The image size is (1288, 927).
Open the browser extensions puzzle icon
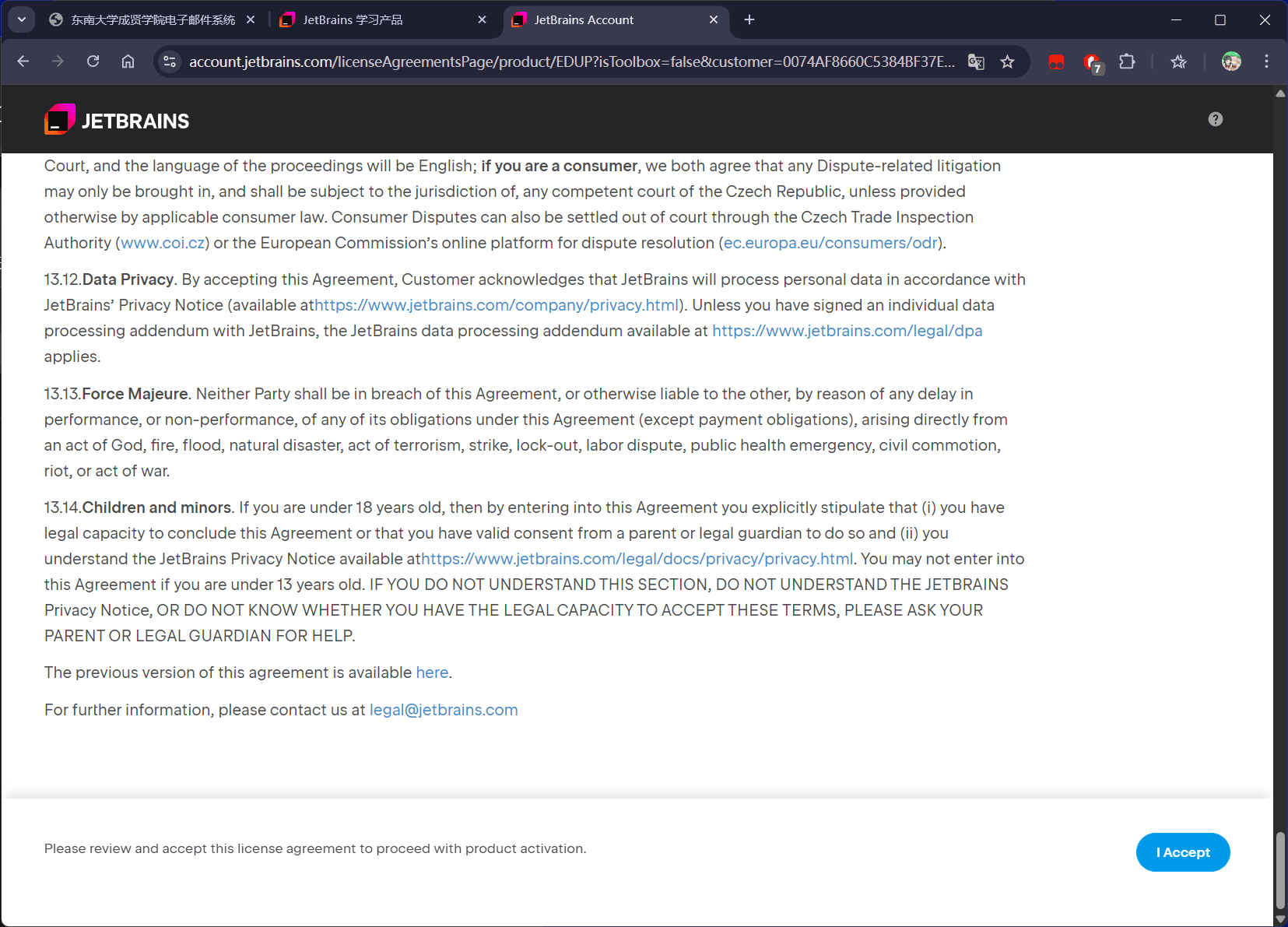[x=1126, y=61]
